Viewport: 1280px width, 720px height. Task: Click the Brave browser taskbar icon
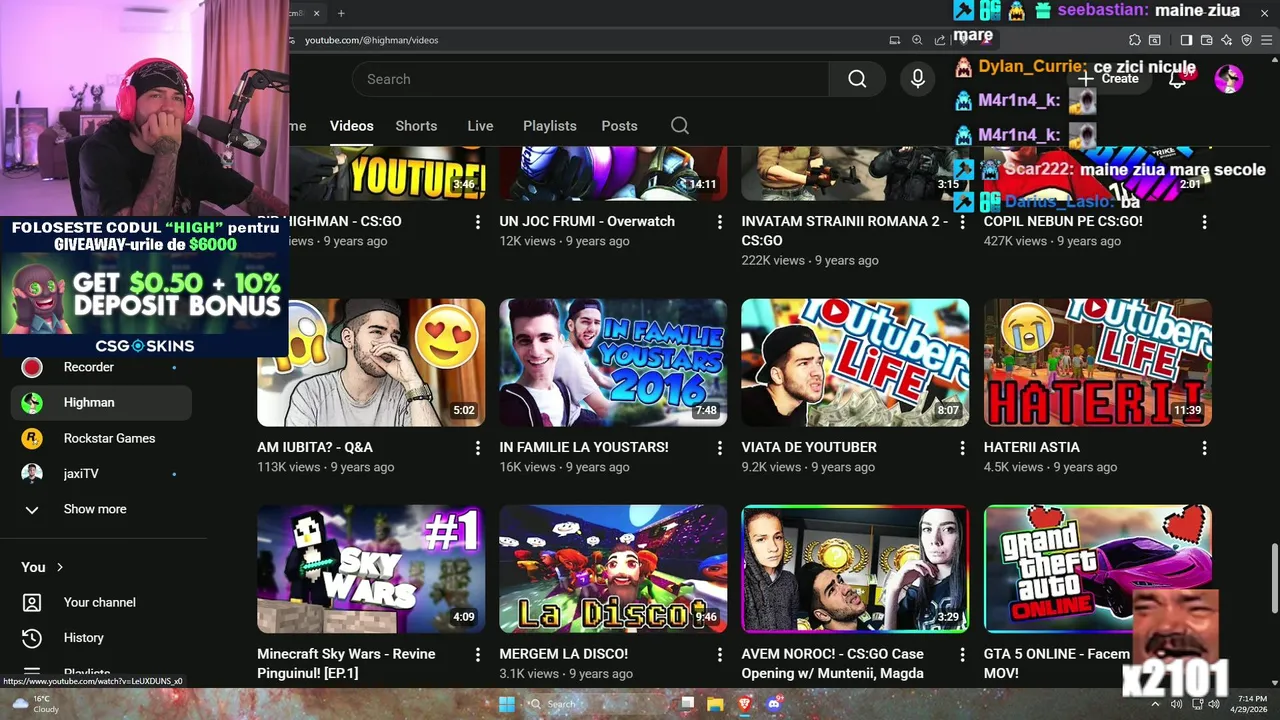(744, 704)
